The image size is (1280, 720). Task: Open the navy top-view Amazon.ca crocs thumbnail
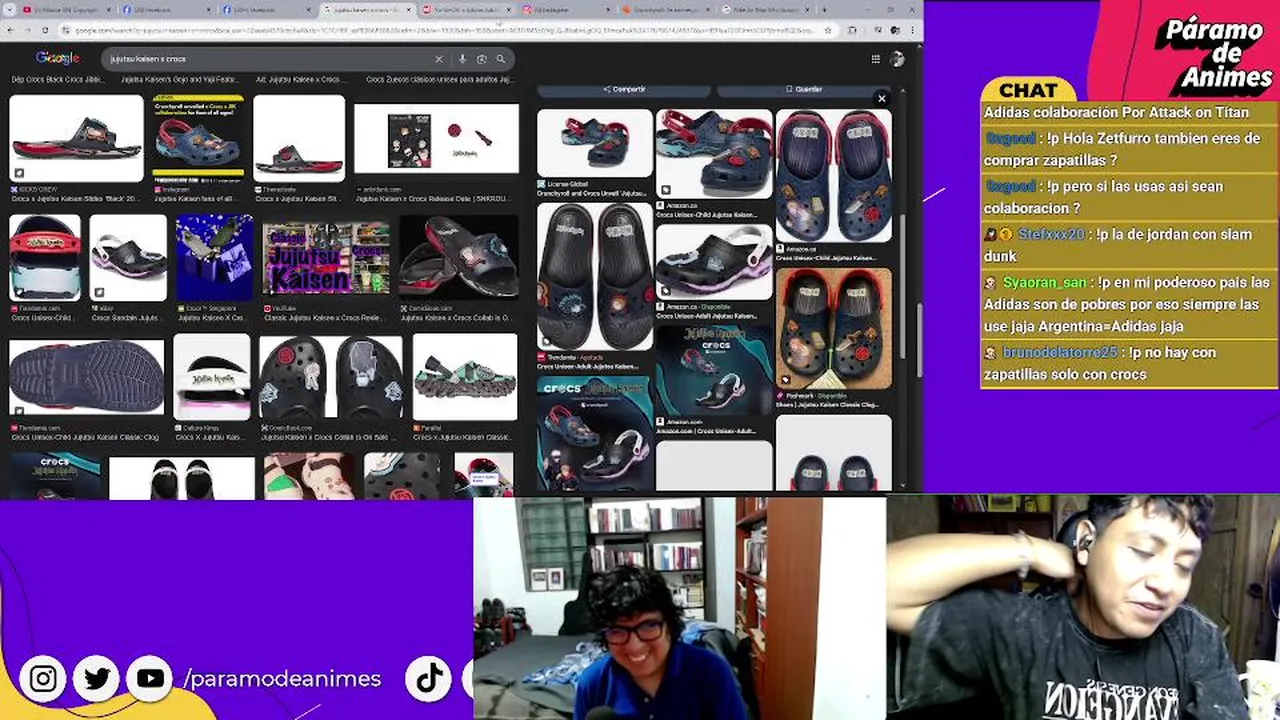[833, 176]
